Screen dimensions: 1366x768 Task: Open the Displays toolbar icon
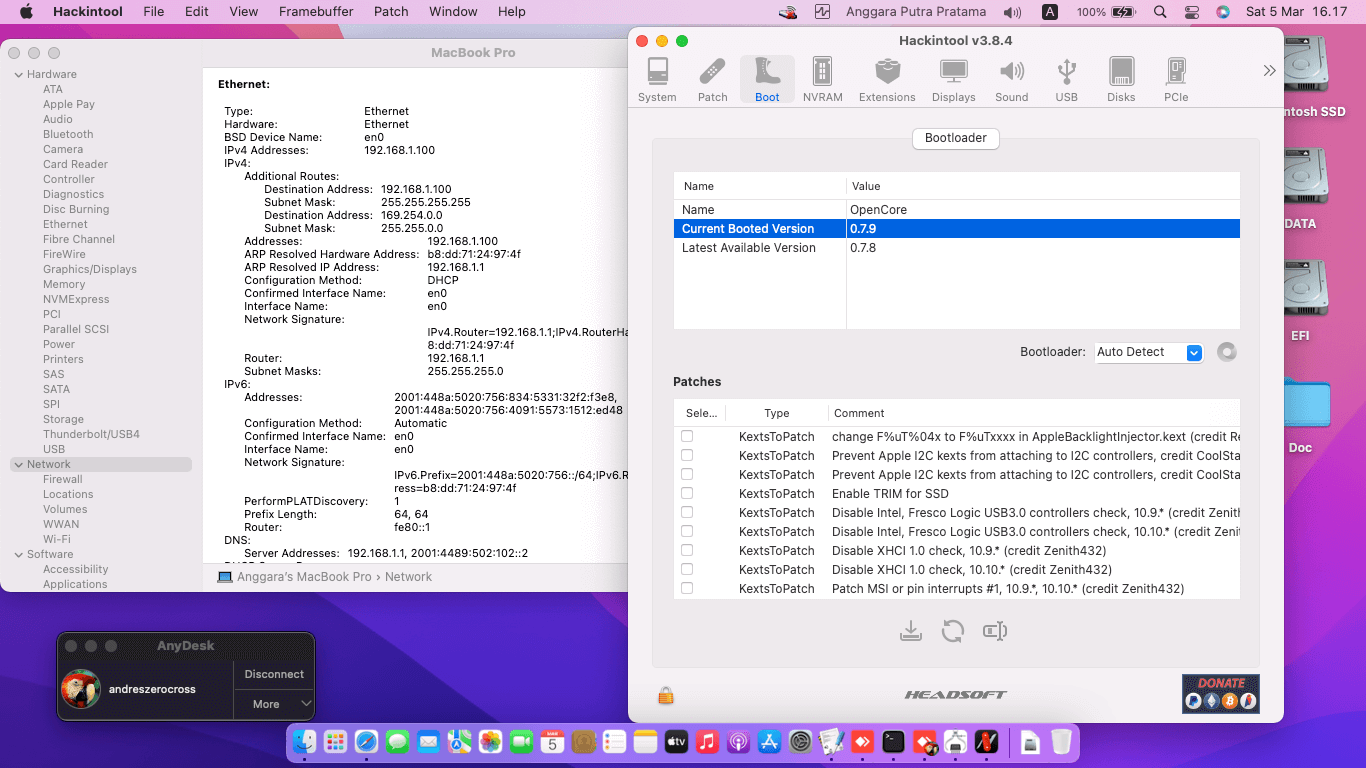point(953,80)
